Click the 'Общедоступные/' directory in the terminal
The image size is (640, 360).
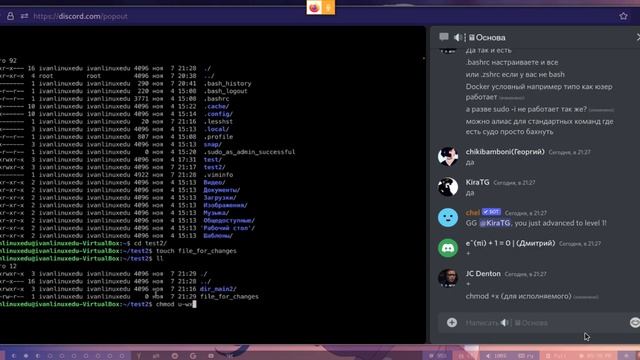(229, 220)
